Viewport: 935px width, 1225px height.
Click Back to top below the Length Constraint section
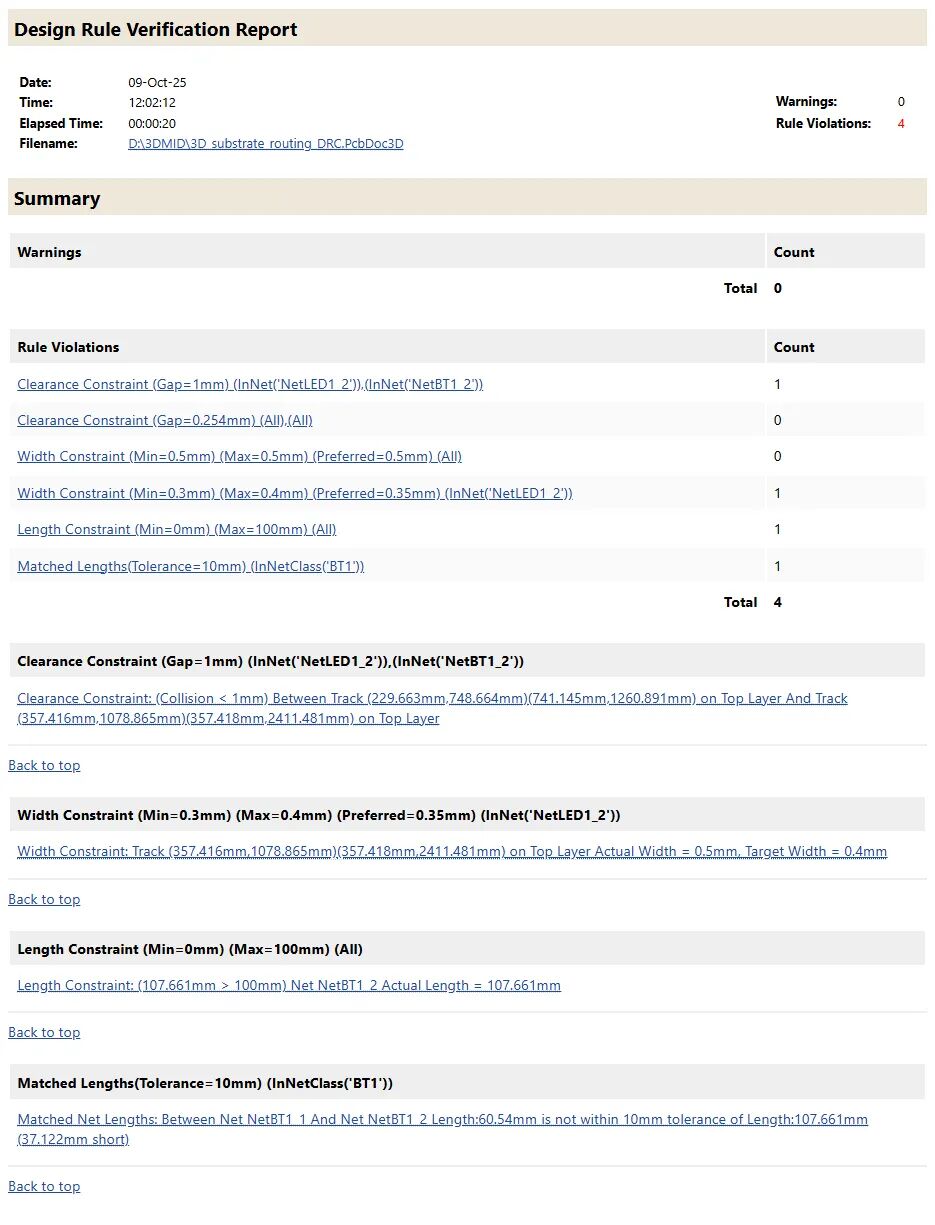pyautogui.click(x=44, y=1032)
